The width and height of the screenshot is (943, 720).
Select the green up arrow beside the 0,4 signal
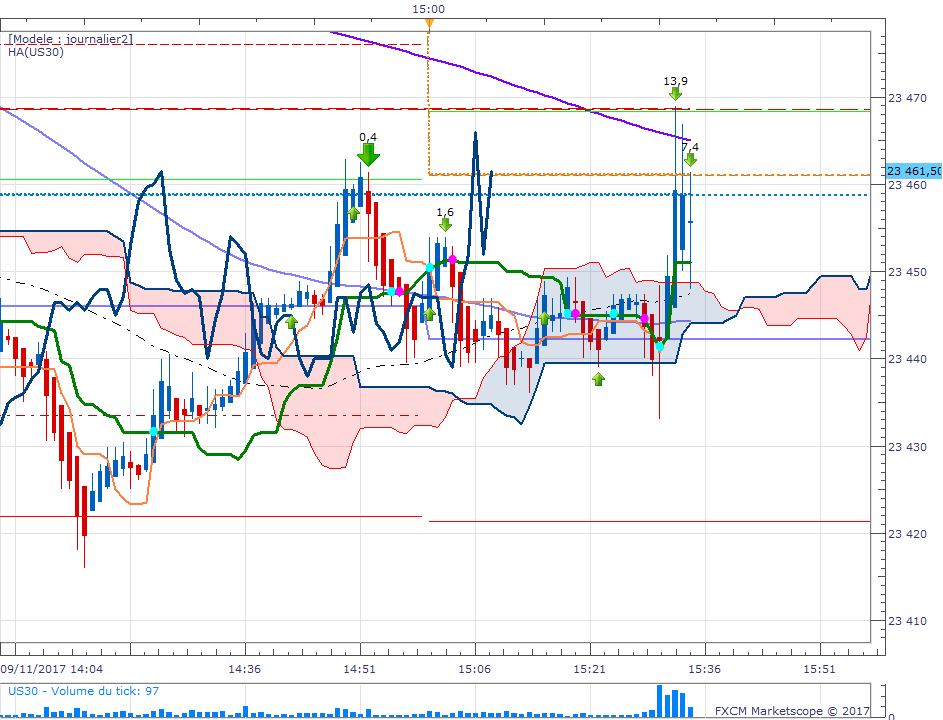coord(354,214)
